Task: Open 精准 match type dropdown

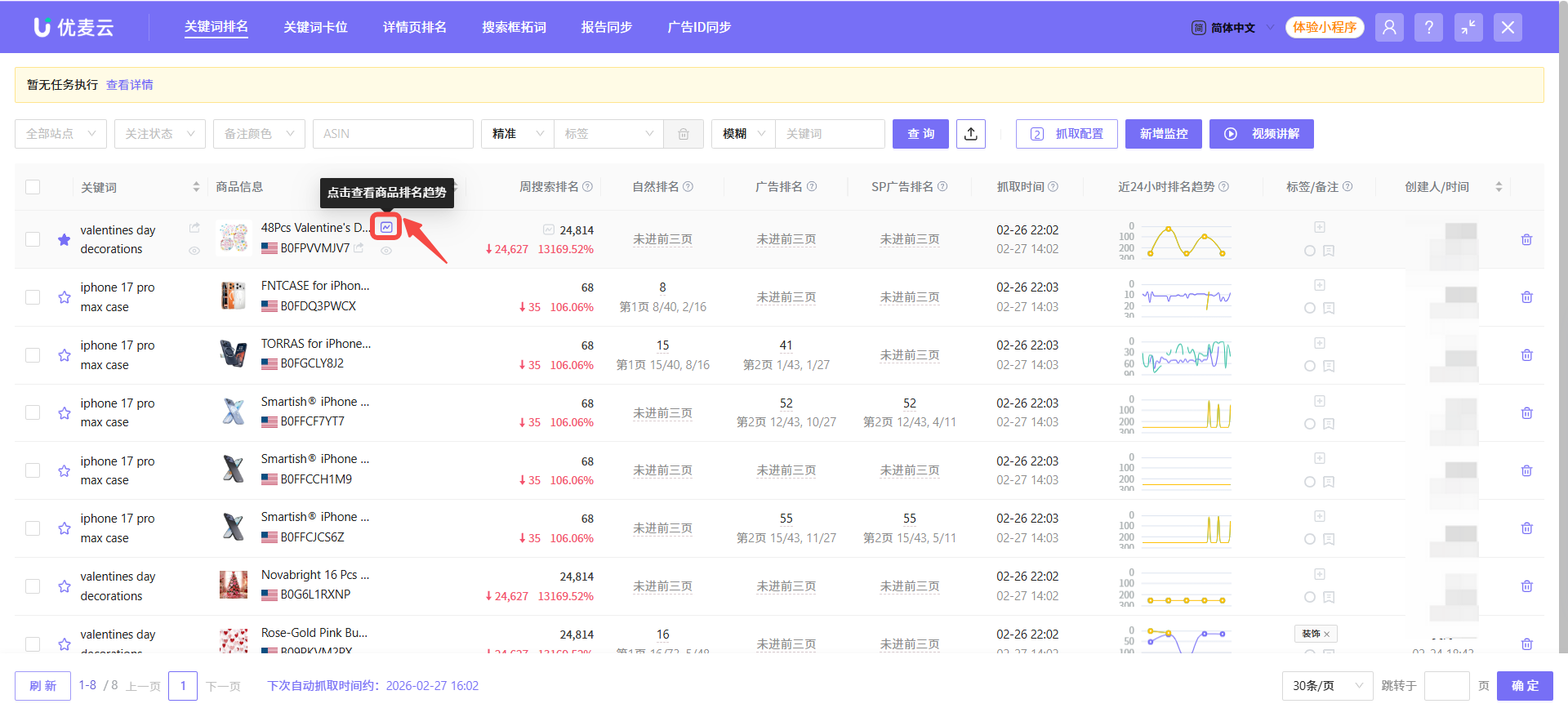Action: (x=518, y=134)
